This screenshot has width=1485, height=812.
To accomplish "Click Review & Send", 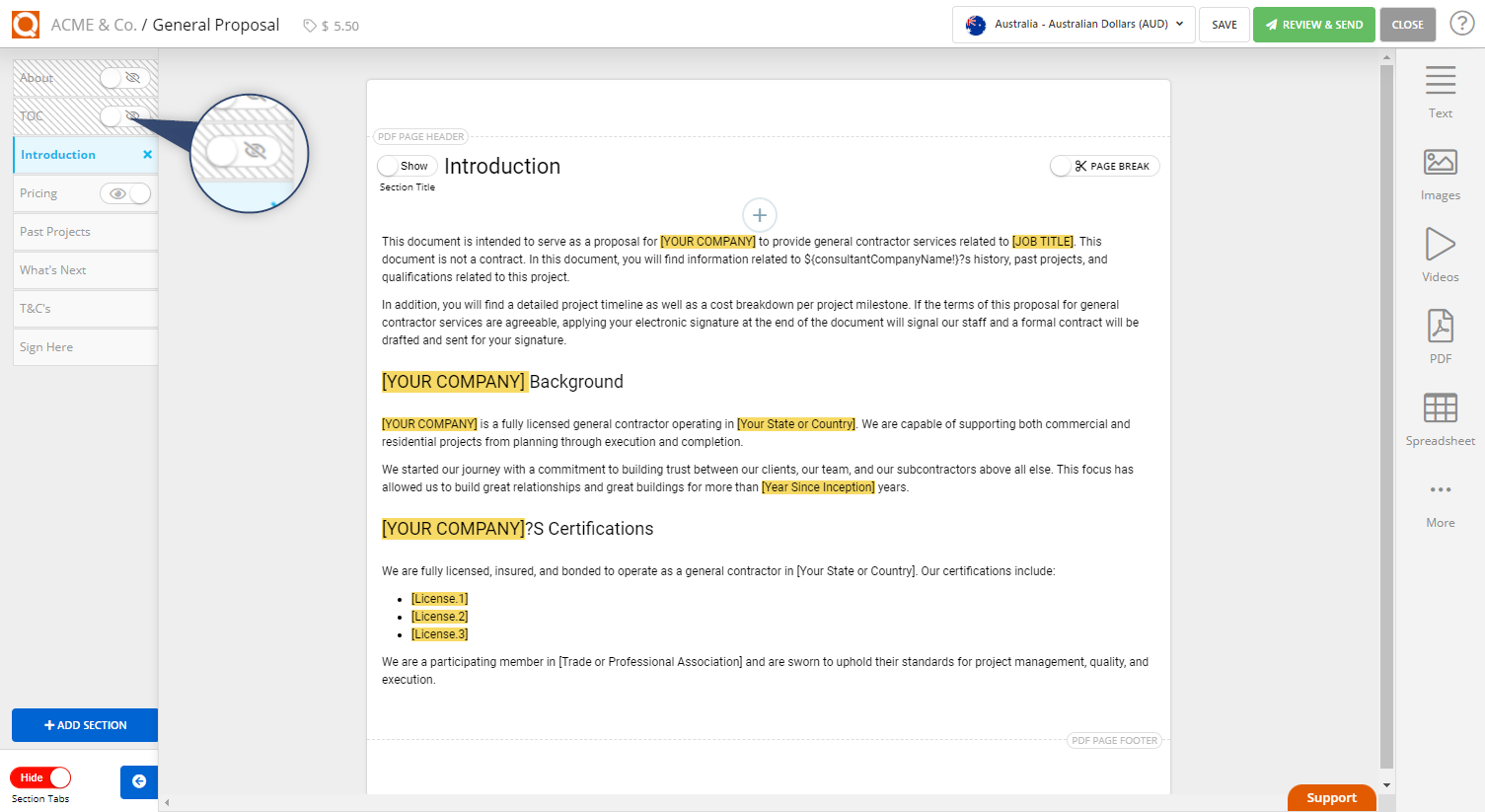I will click(x=1313, y=24).
